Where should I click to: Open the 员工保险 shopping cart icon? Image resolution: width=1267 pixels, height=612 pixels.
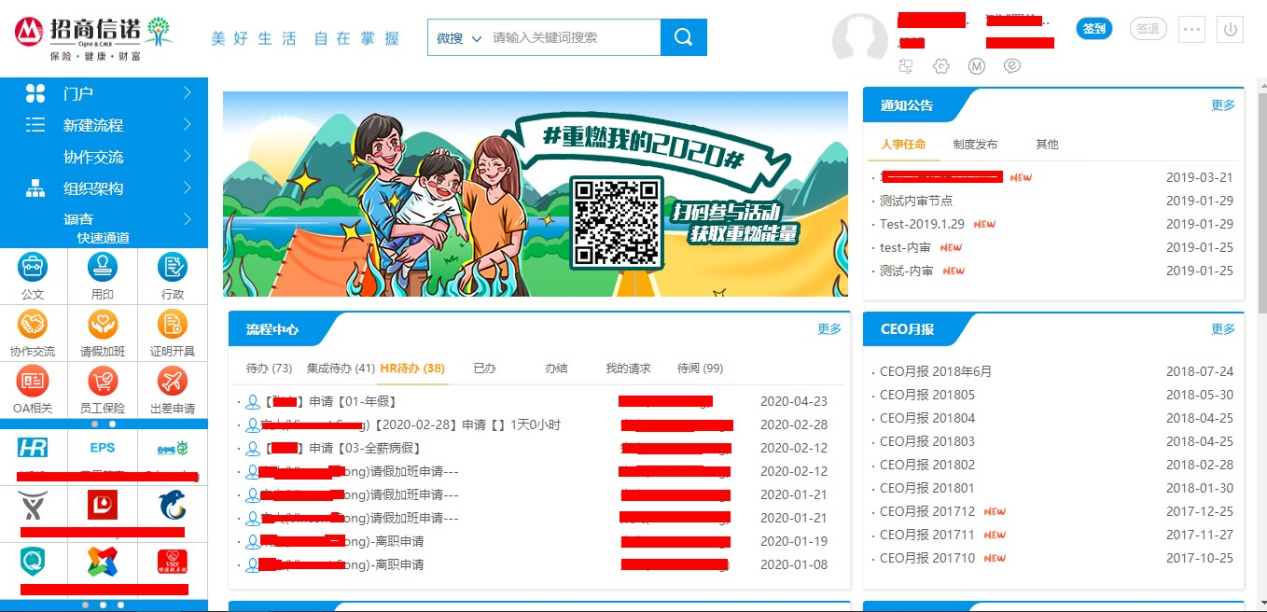coord(103,381)
